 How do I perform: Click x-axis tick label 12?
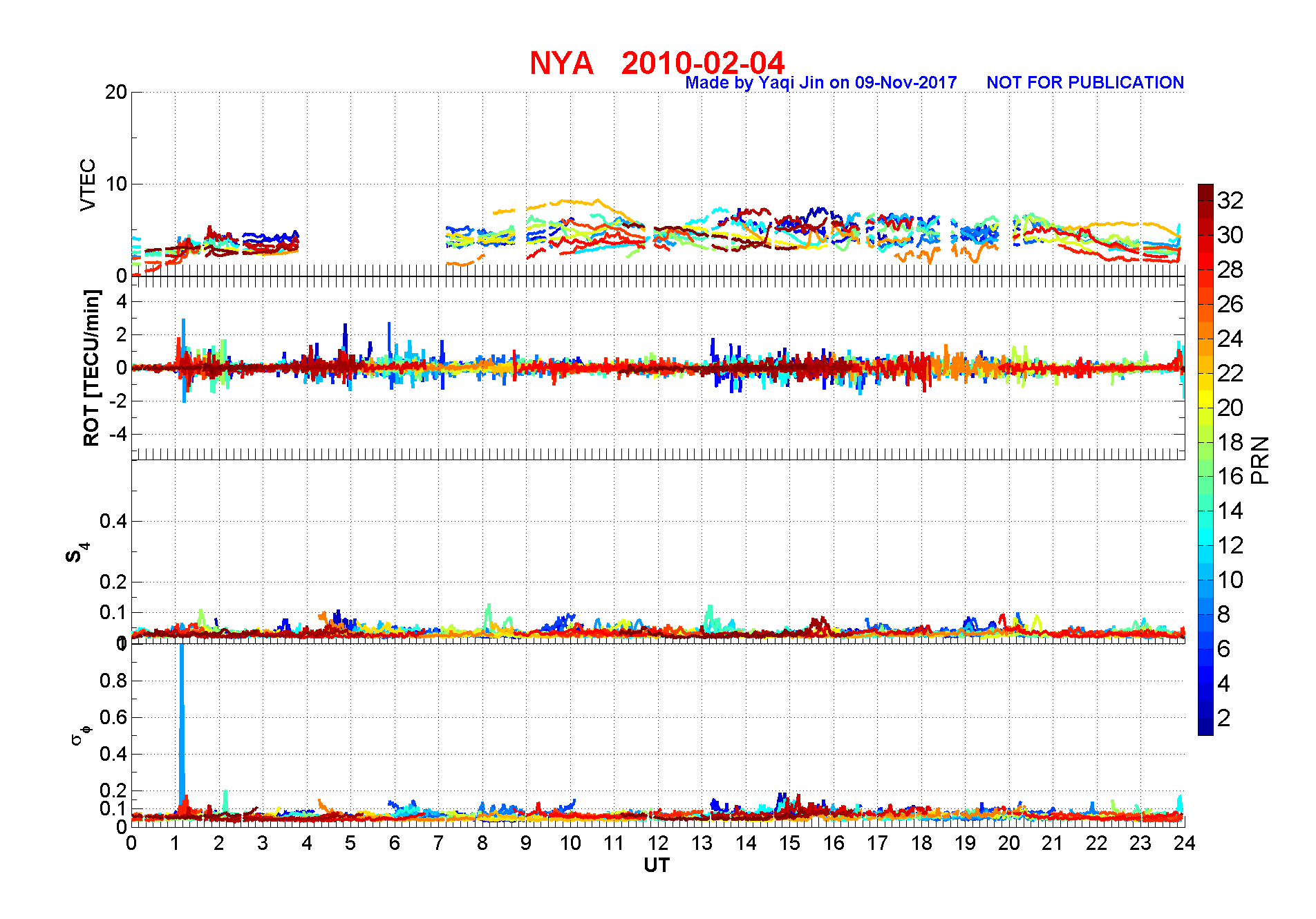(x=658, y=843)
